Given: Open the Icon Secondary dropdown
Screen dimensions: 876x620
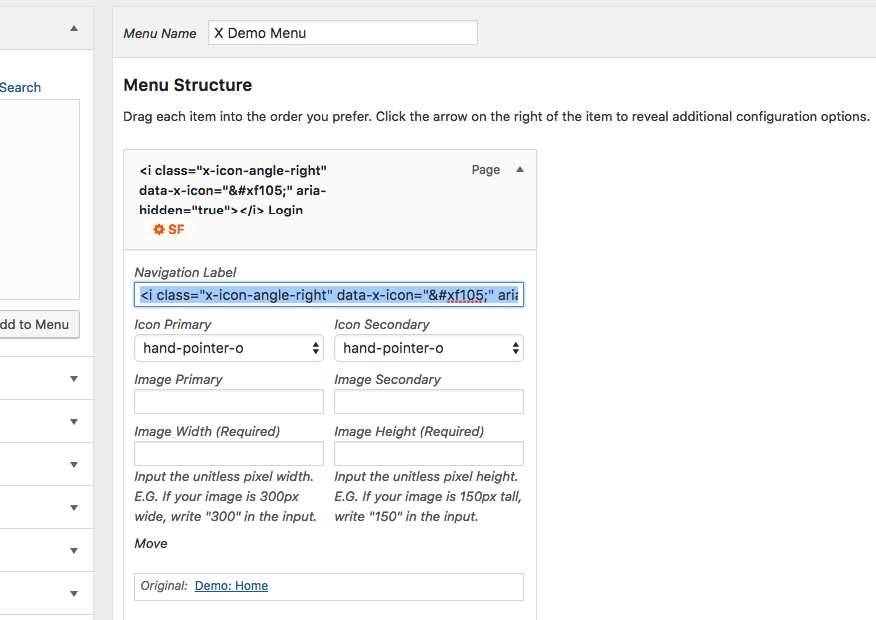Looking at the screenshot, I should click(428, 348).
